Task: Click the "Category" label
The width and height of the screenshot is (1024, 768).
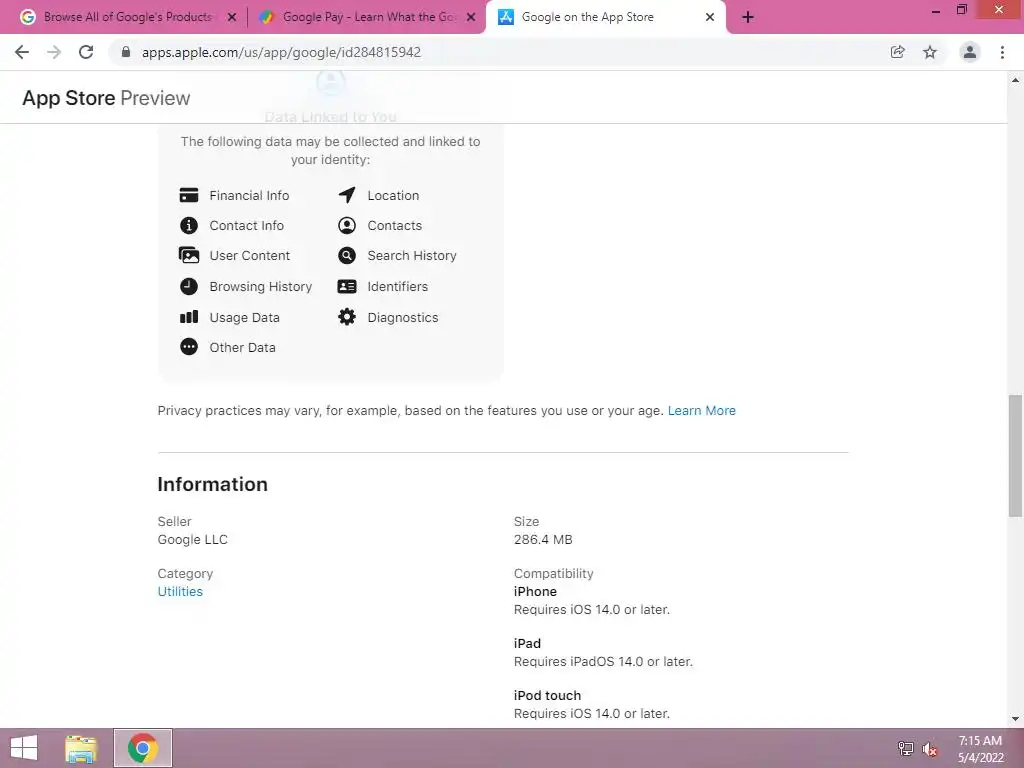Action: (185, 573)
